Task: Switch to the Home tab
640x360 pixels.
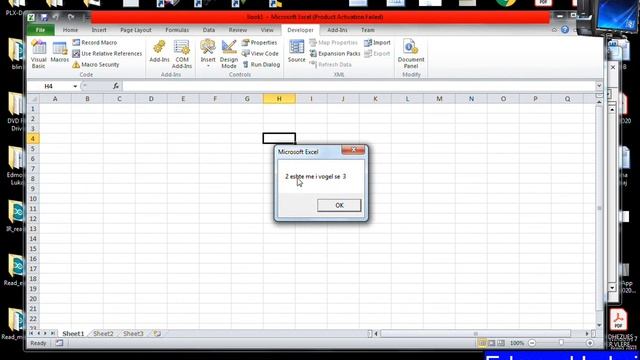Action: pyautogui.click(x=70, y=30)
